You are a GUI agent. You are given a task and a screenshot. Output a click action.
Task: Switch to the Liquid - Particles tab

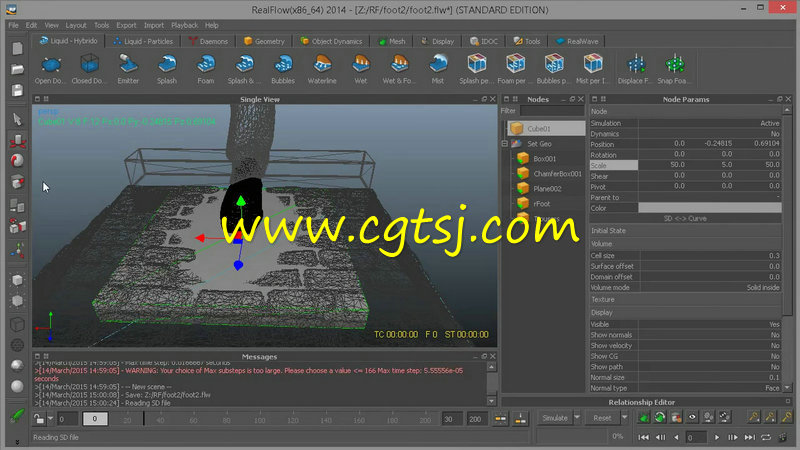tap(143, 41)
